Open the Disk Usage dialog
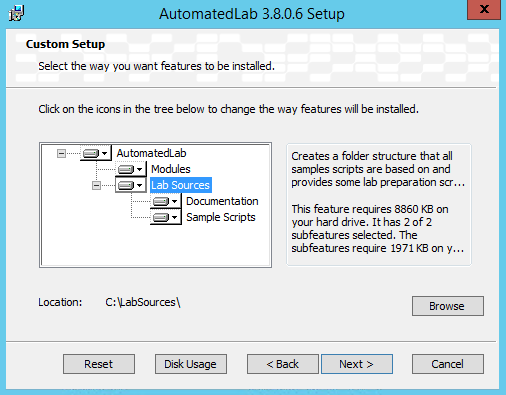This screenshot has height=395, width=506. 191,364
